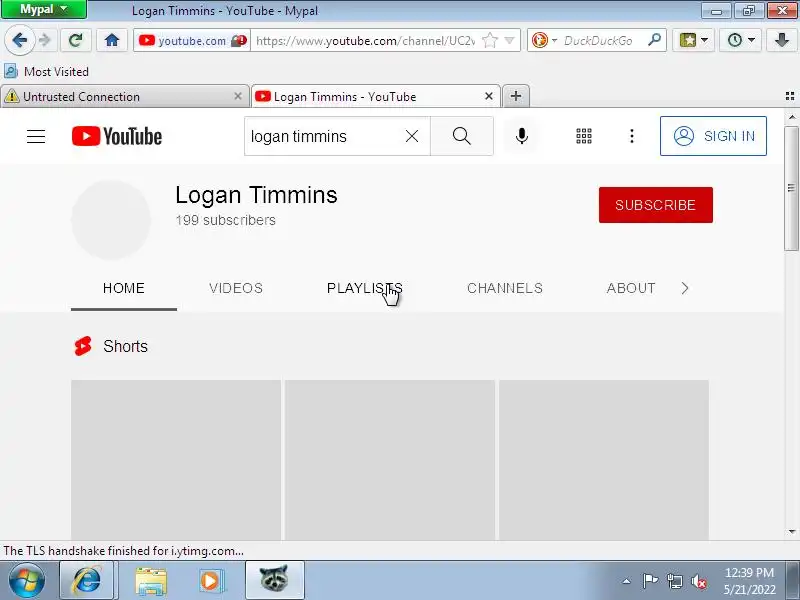Open the browser home page icon

112,40
